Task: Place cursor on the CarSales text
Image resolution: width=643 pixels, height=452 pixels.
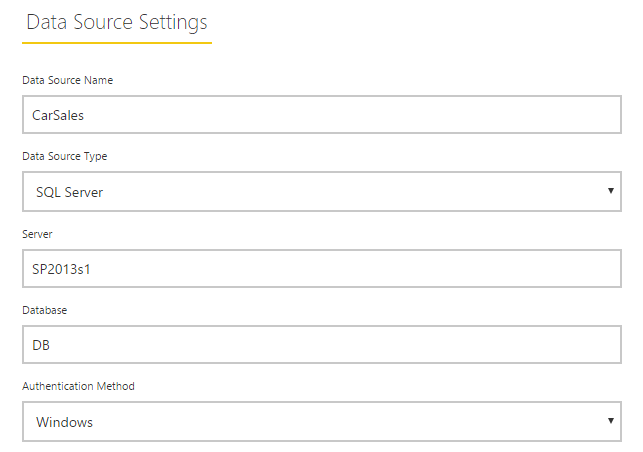Action: 58,115
